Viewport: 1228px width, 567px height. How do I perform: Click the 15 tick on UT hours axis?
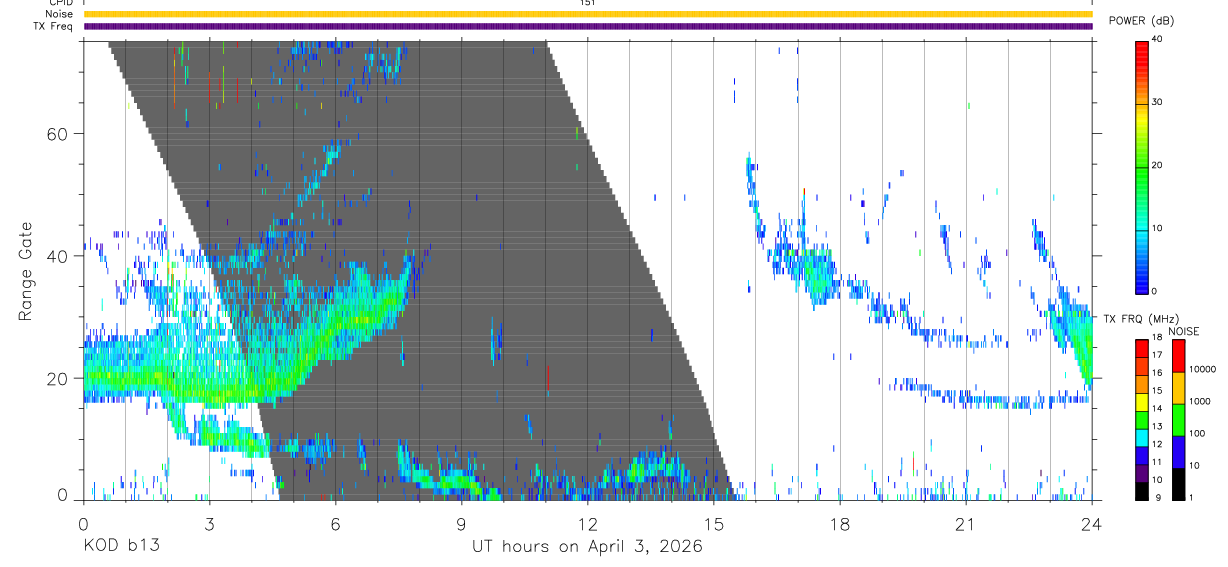pos(713,524)
